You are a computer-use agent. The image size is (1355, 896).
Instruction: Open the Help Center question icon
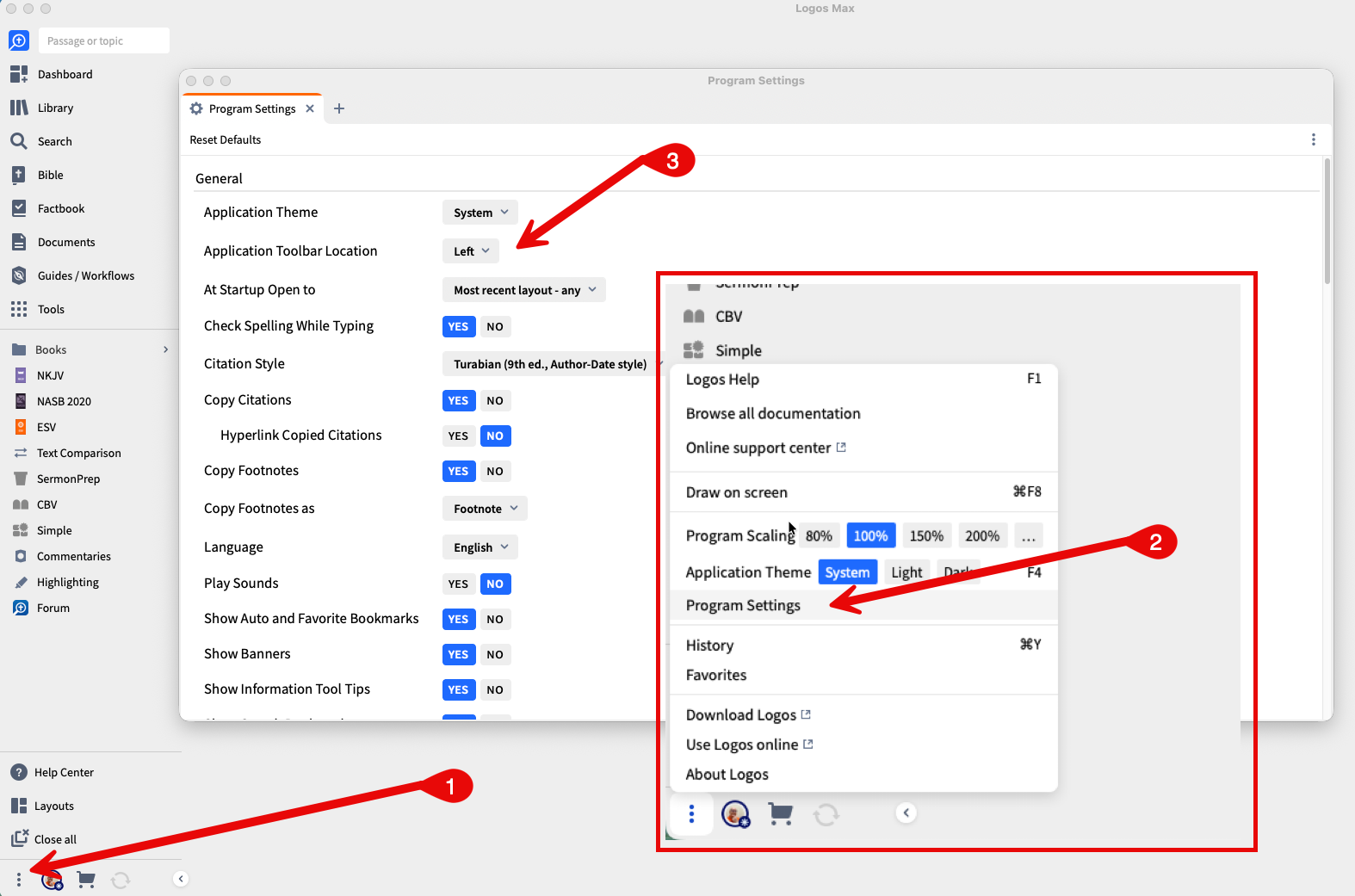19,772
